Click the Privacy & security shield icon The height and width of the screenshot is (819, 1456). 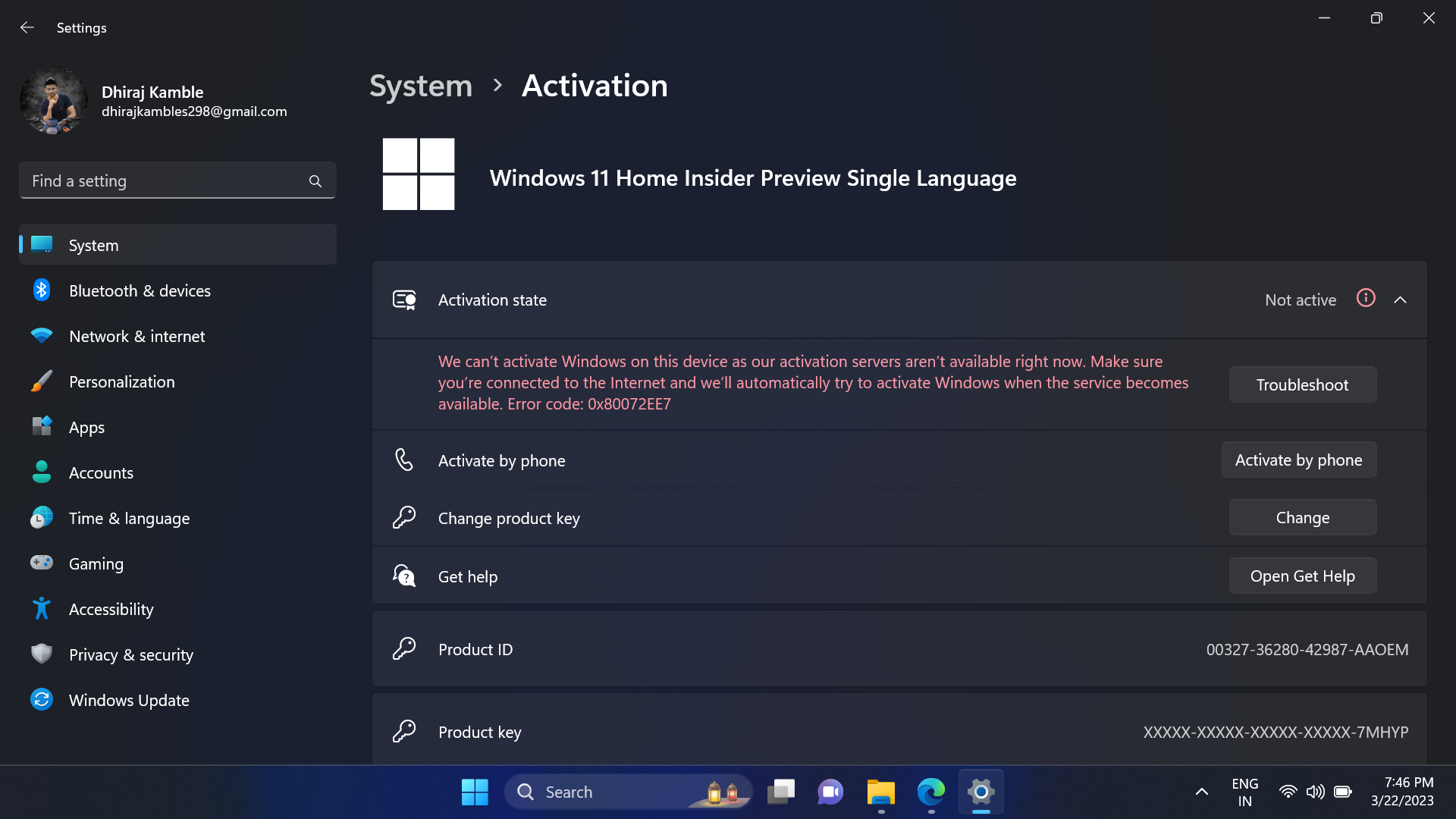click(x=42, y=654)
